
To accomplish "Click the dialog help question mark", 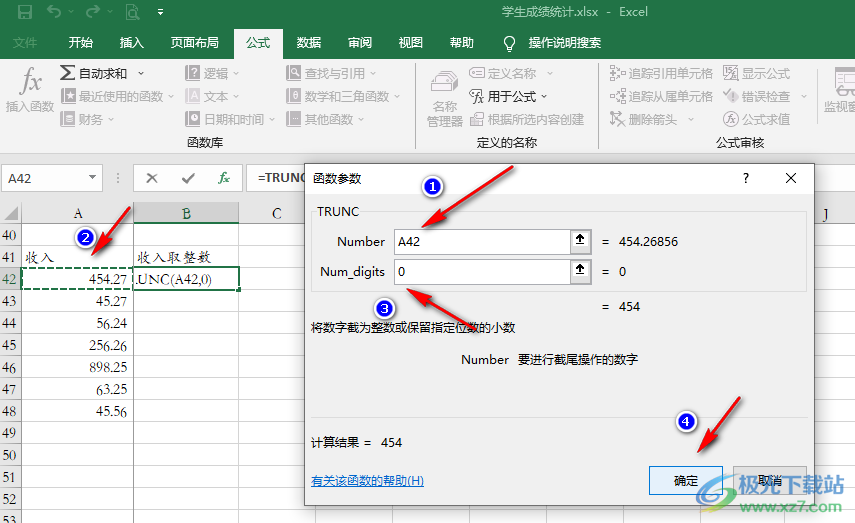I will 745,178.
